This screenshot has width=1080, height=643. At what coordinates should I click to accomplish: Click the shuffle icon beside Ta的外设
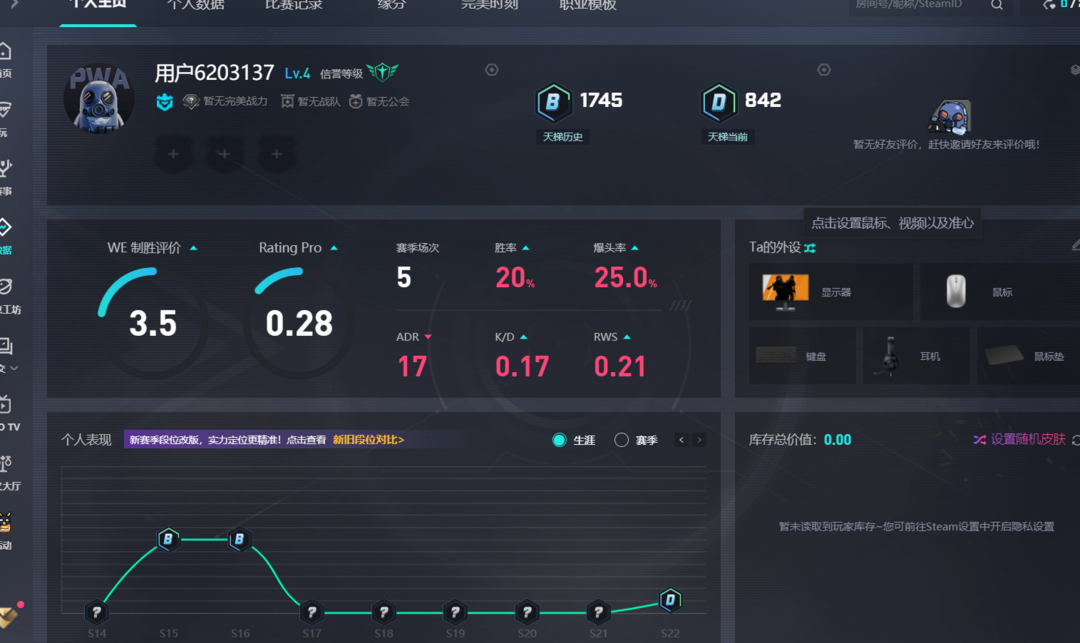tap(810, 247)
